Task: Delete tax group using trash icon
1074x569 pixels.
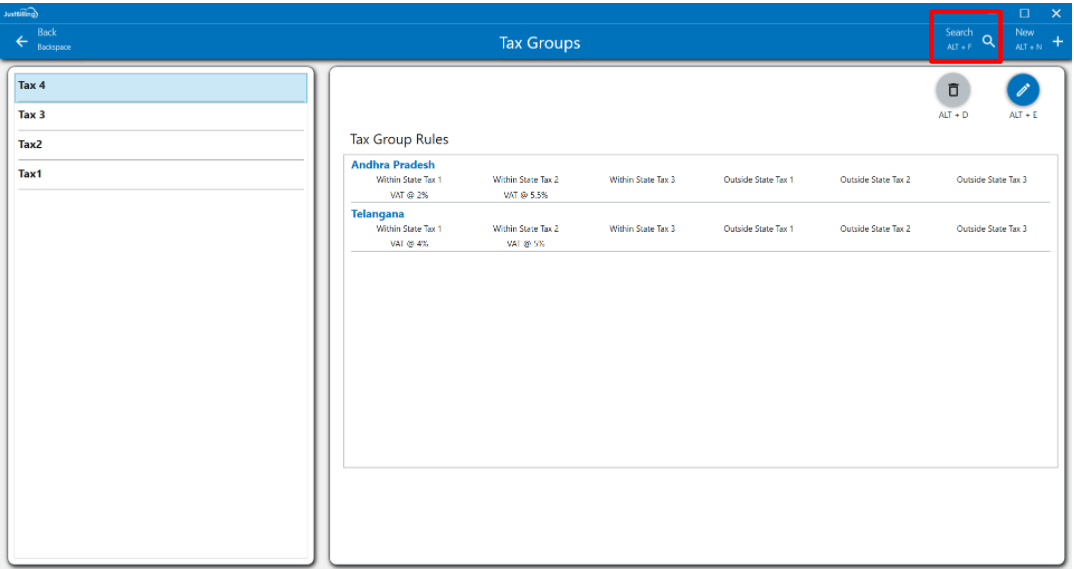Action: click(952, 90)
